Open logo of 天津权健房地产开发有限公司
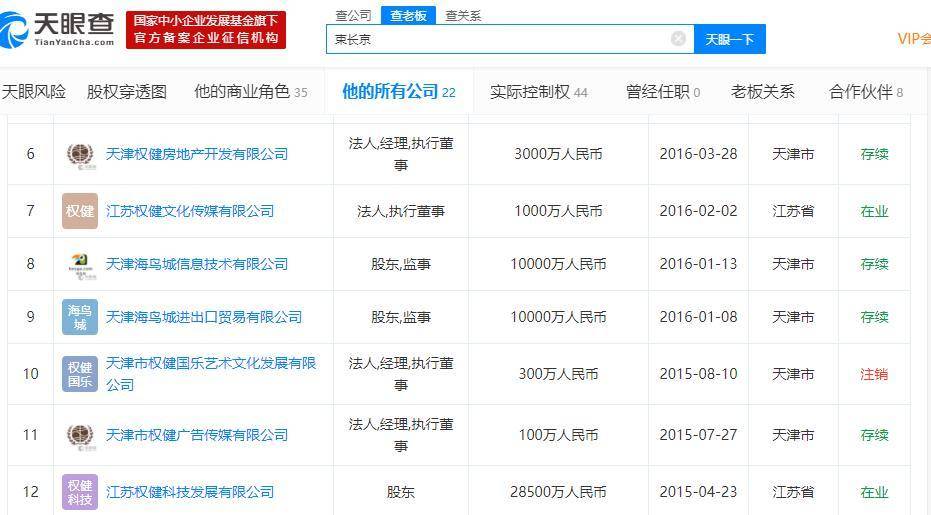The width and height of the screenshot is (931, 515). tap(80, 154)
